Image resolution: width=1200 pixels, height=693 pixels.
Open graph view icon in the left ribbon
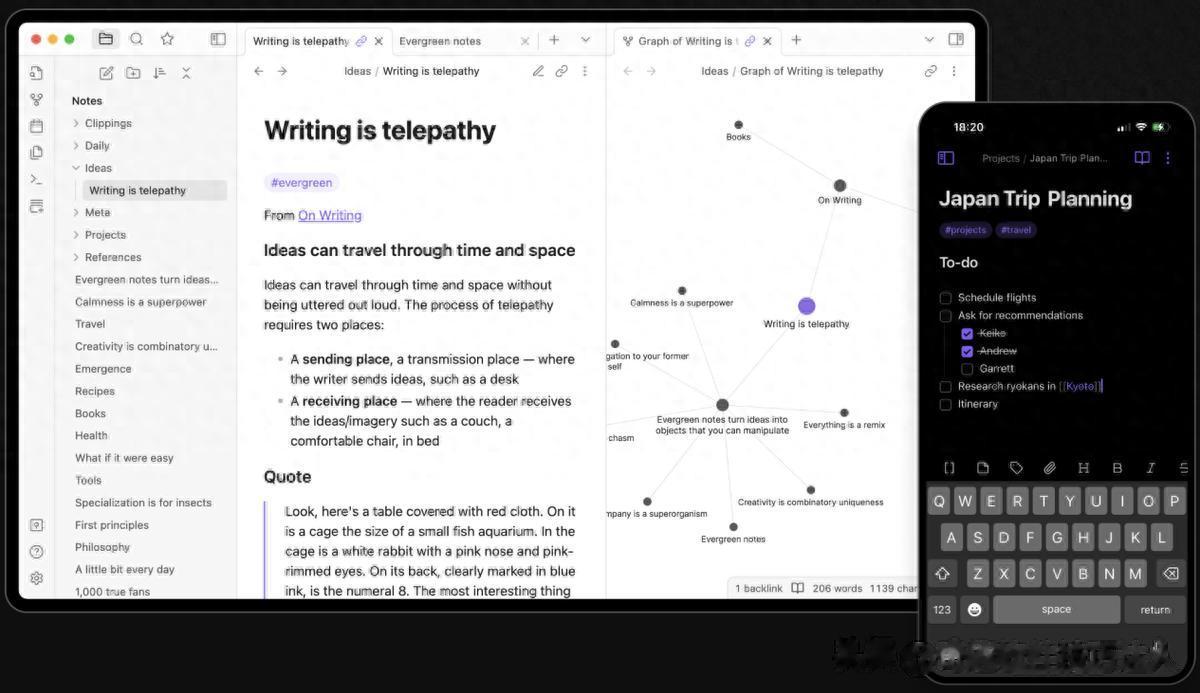click(x=36, y=100)
